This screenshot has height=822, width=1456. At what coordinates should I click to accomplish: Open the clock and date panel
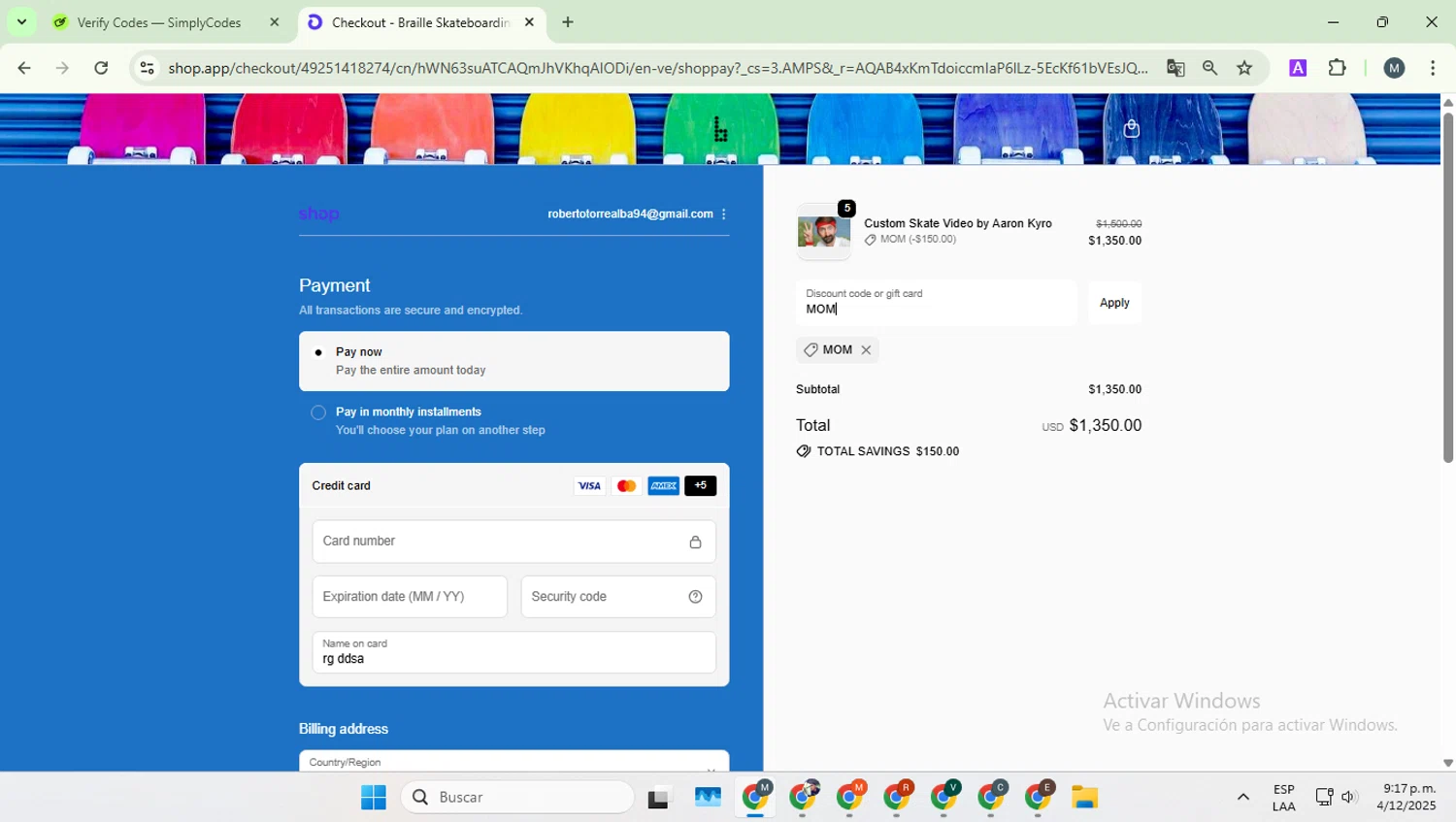point(1406,798)
